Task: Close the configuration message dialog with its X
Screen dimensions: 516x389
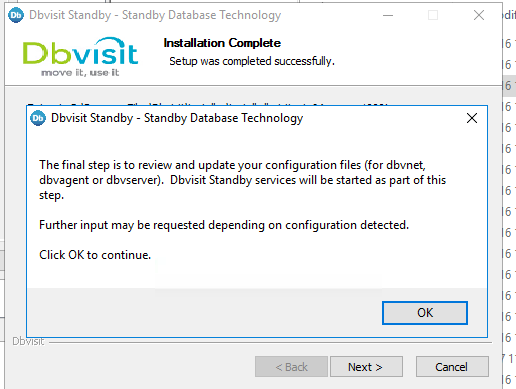Action: tap(472, 118)
